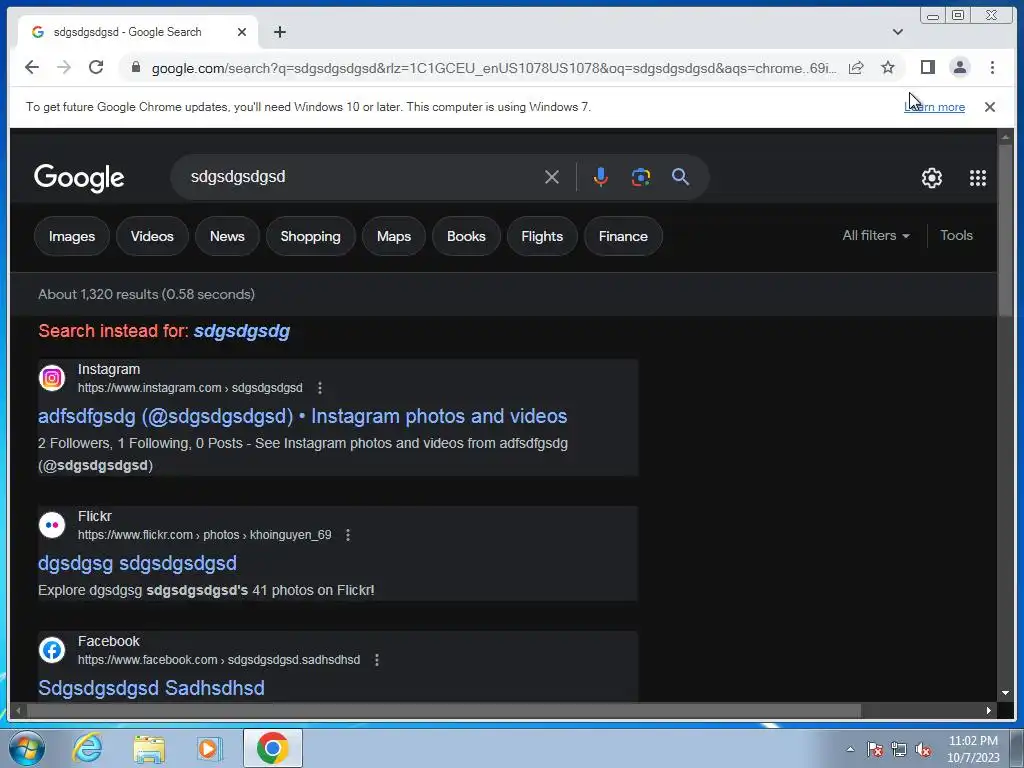Click the Facebook favicon
Screen dimensions: 1024x768
click(x=52, y=650)
